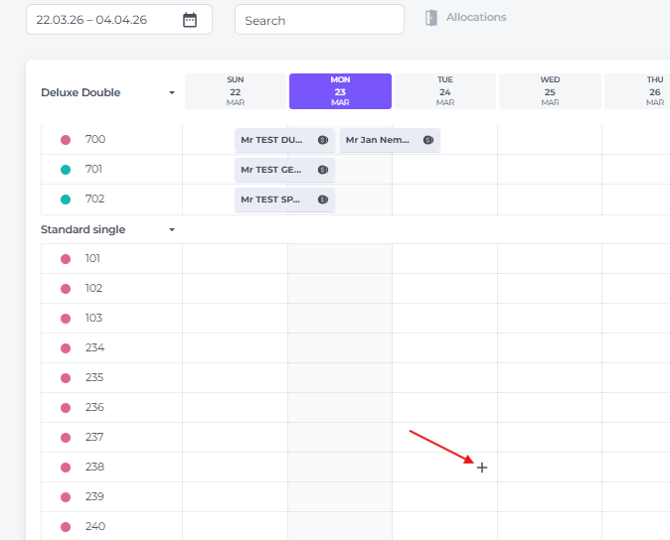Viewport: 670px width, 540px height.
Task: Open the Mr Jan Nem reservation block
Action: (x=380, y=140)
